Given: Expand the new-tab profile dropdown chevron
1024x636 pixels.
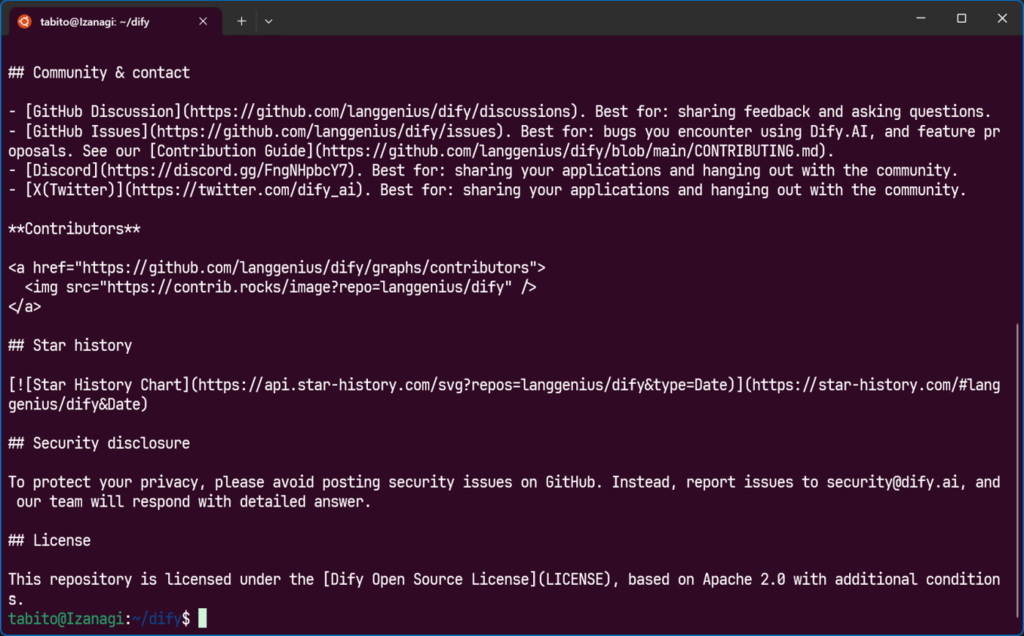Looking at the screenshot, I should tap(268, 22).
